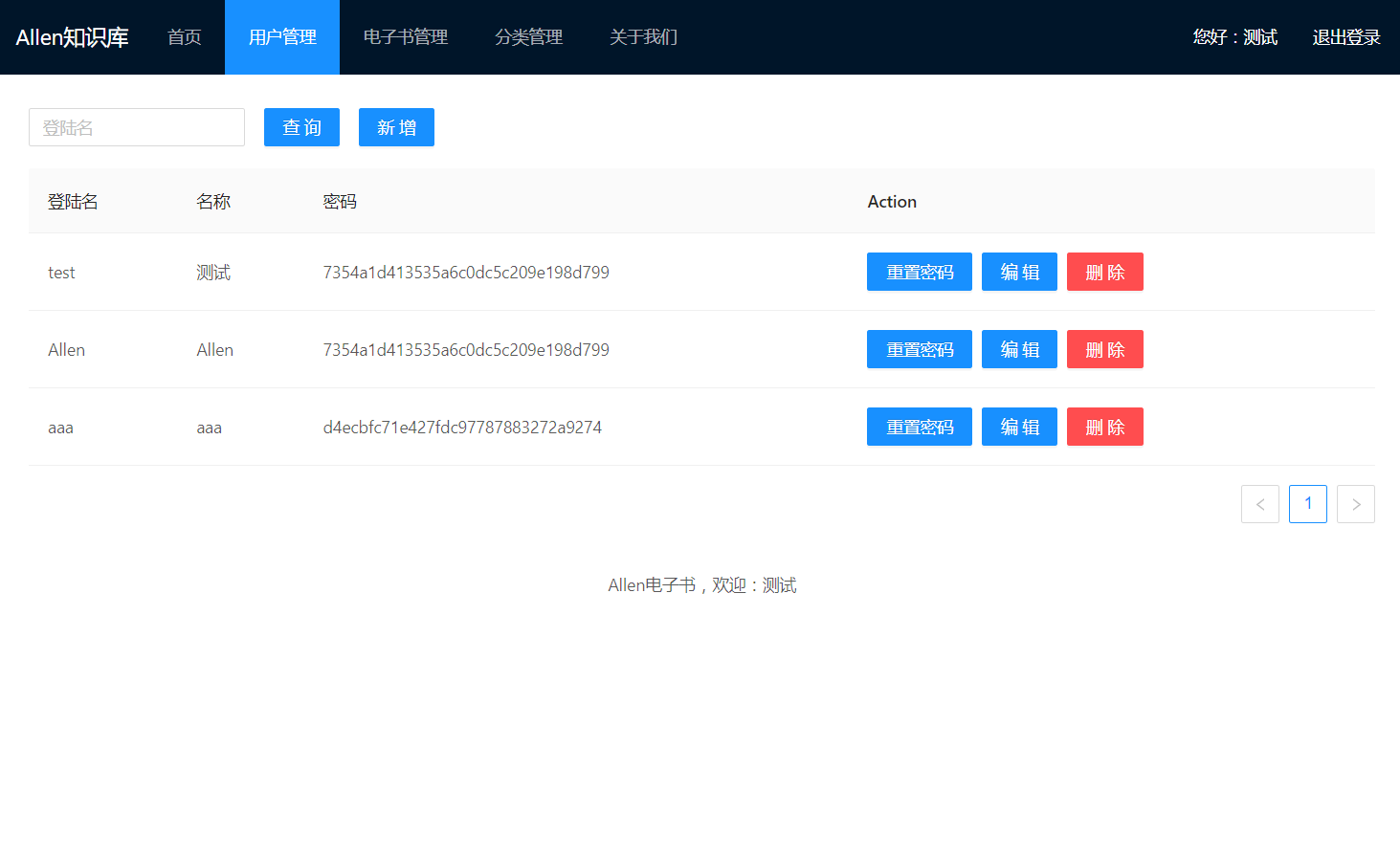
Task: Open the 关于我们 menu item
Action: point(643,37)
